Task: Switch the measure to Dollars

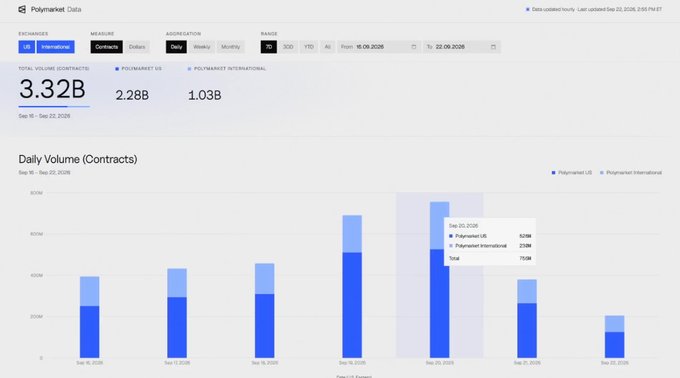Action: coord(137,47)
